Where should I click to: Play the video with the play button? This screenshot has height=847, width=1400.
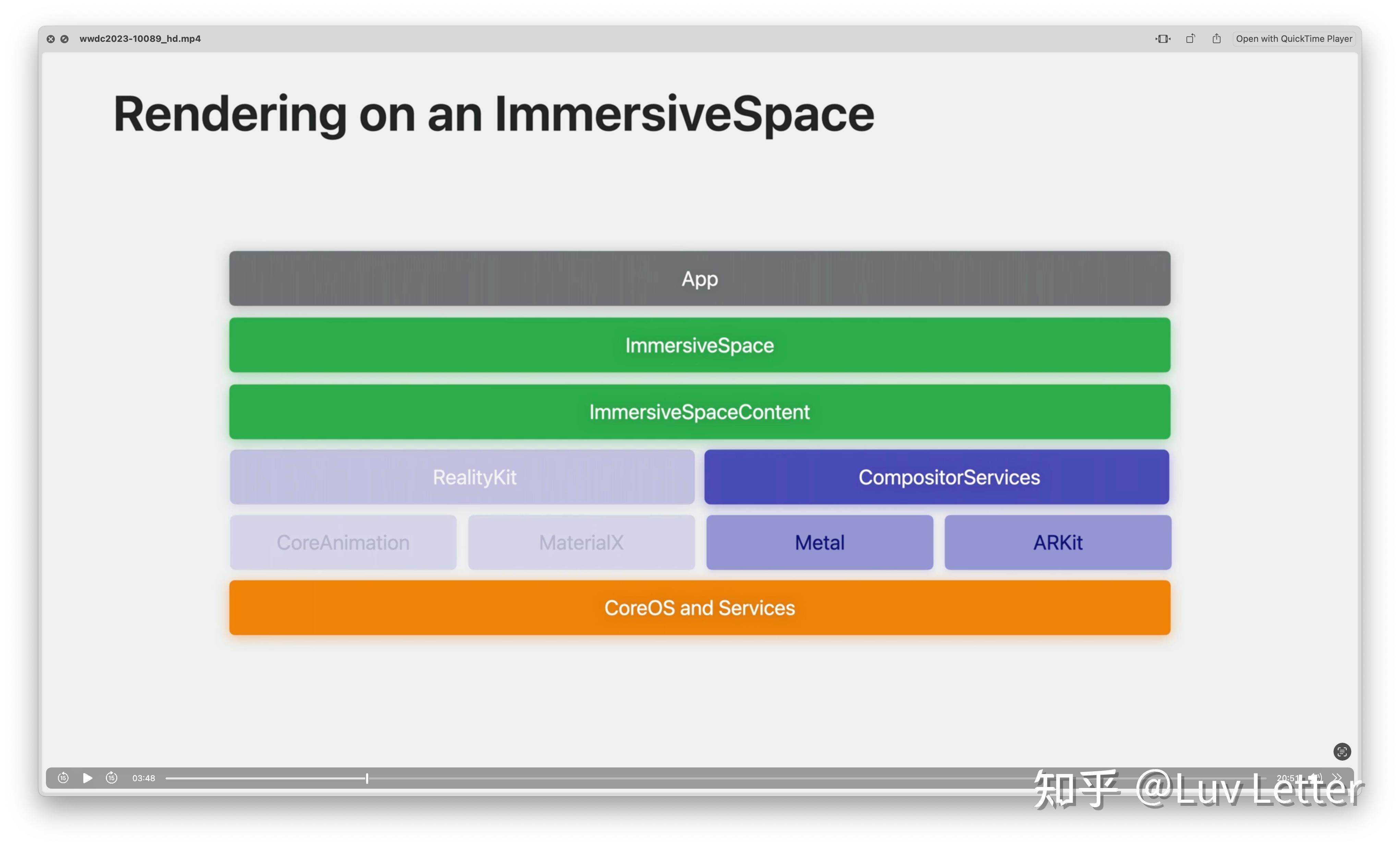pos(87,778)
